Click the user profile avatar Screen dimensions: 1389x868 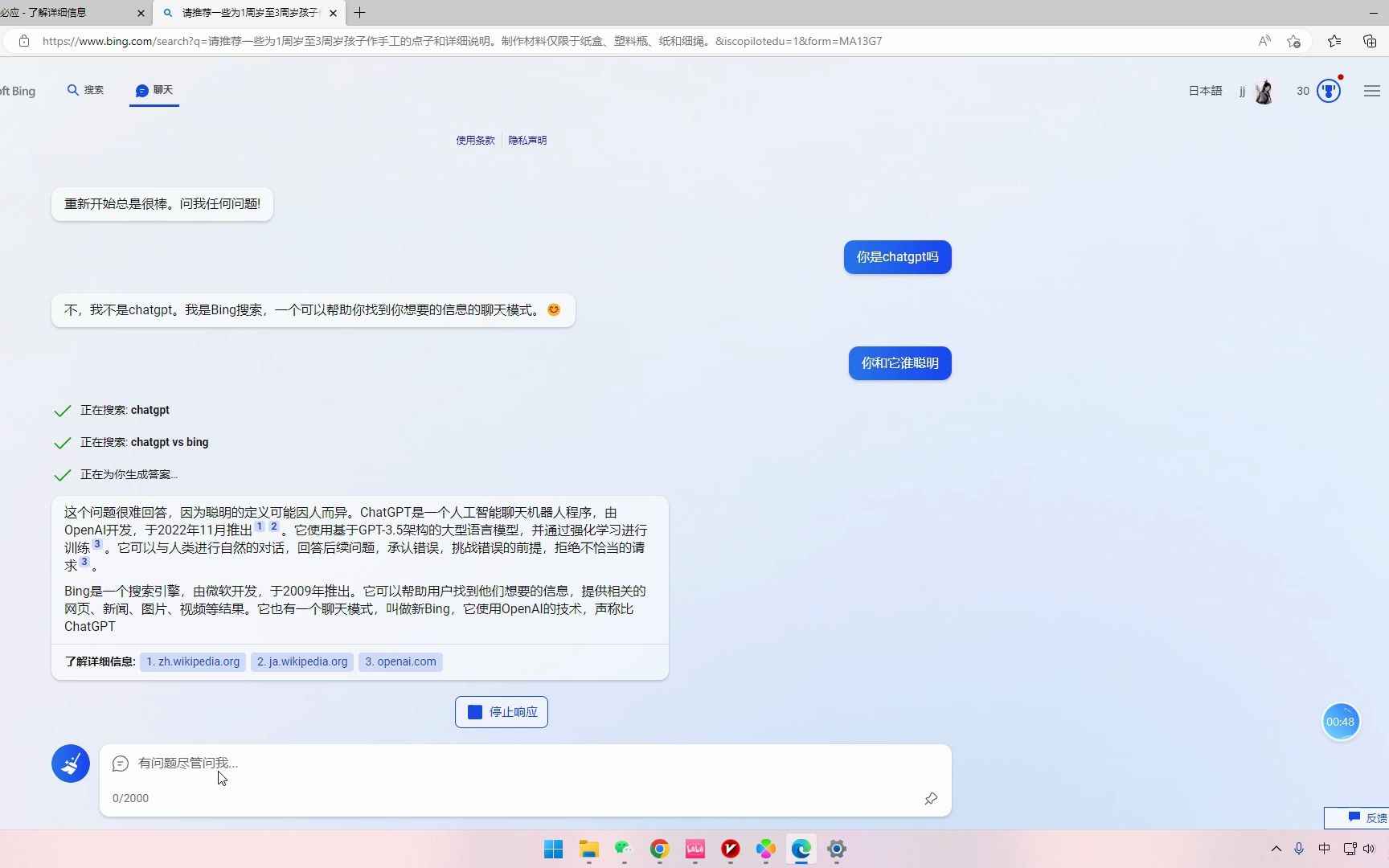(x=1264, y=92)
